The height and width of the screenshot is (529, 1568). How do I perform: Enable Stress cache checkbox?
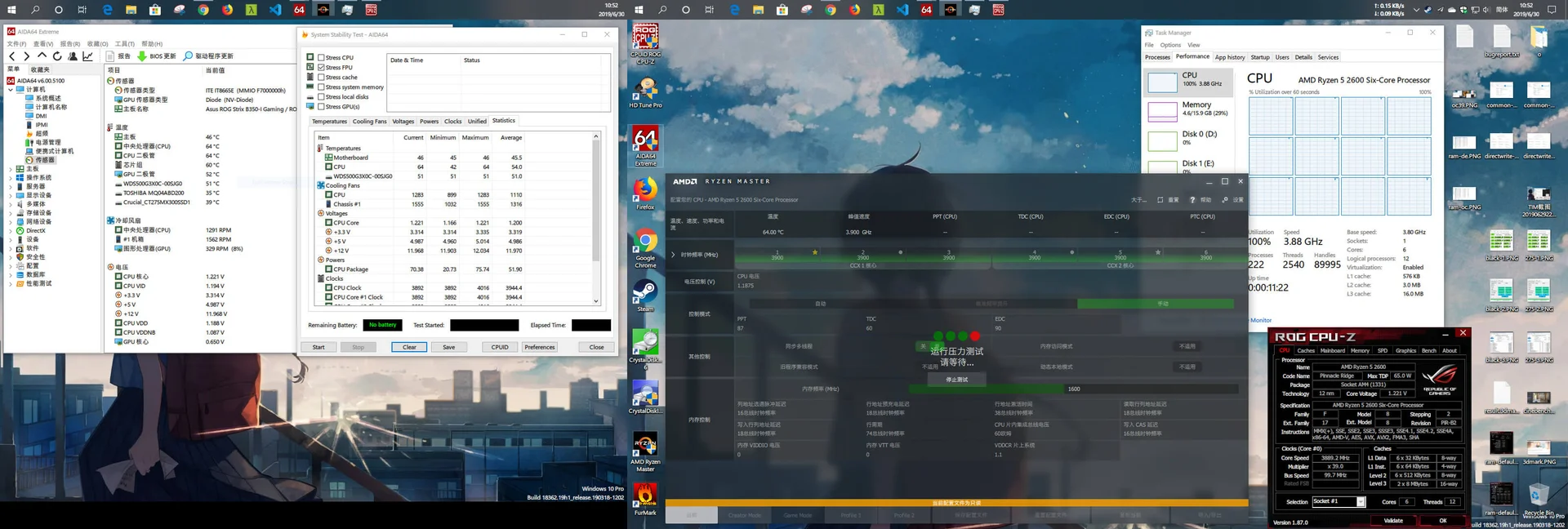coord(321,77)
